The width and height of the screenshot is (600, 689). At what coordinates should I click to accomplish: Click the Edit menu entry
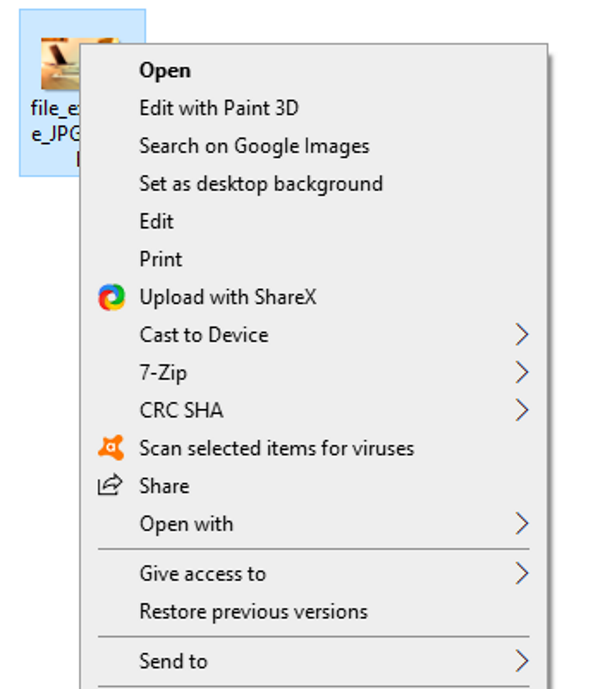(x=156, y=221)
